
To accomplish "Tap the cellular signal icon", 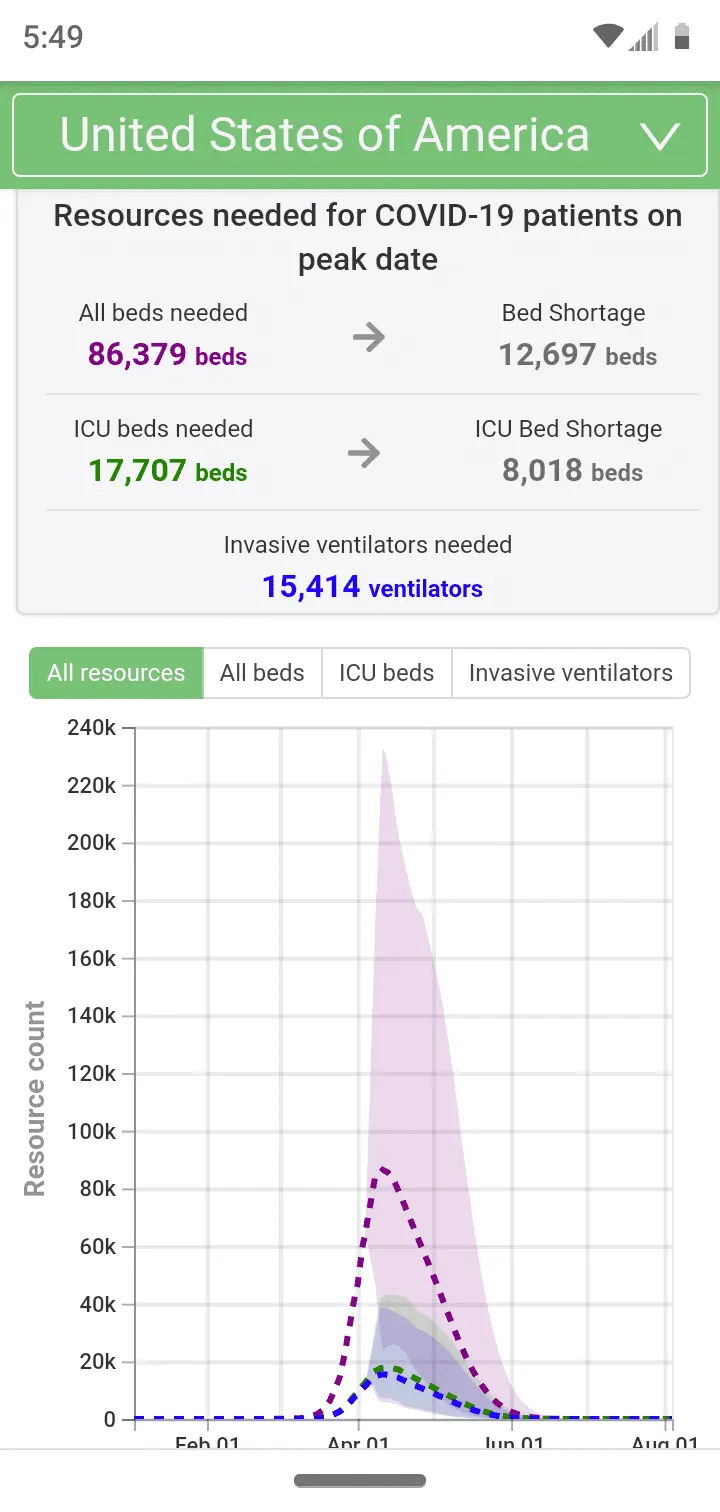I will pyautogui.click(x=644, y=38).
